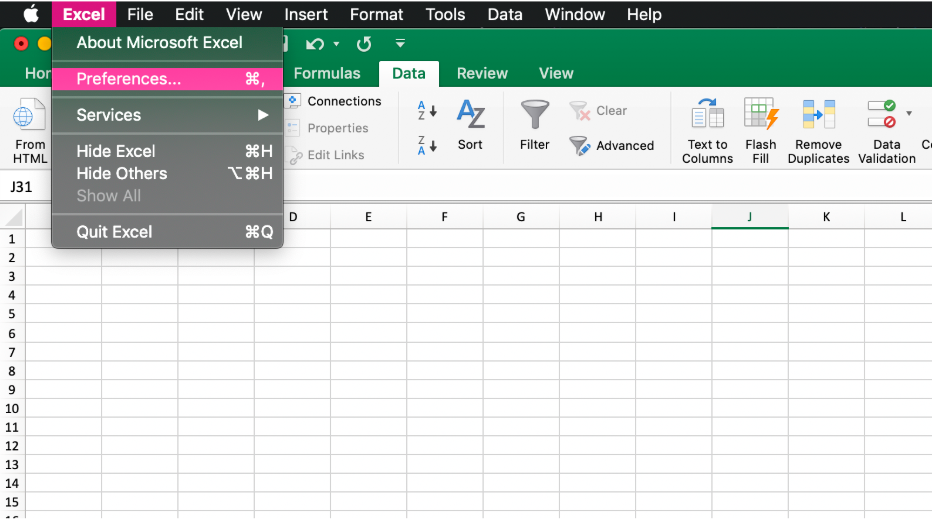Expand the Services submenu
Screen dimensions: 934x521
click(x=167, y=115)
